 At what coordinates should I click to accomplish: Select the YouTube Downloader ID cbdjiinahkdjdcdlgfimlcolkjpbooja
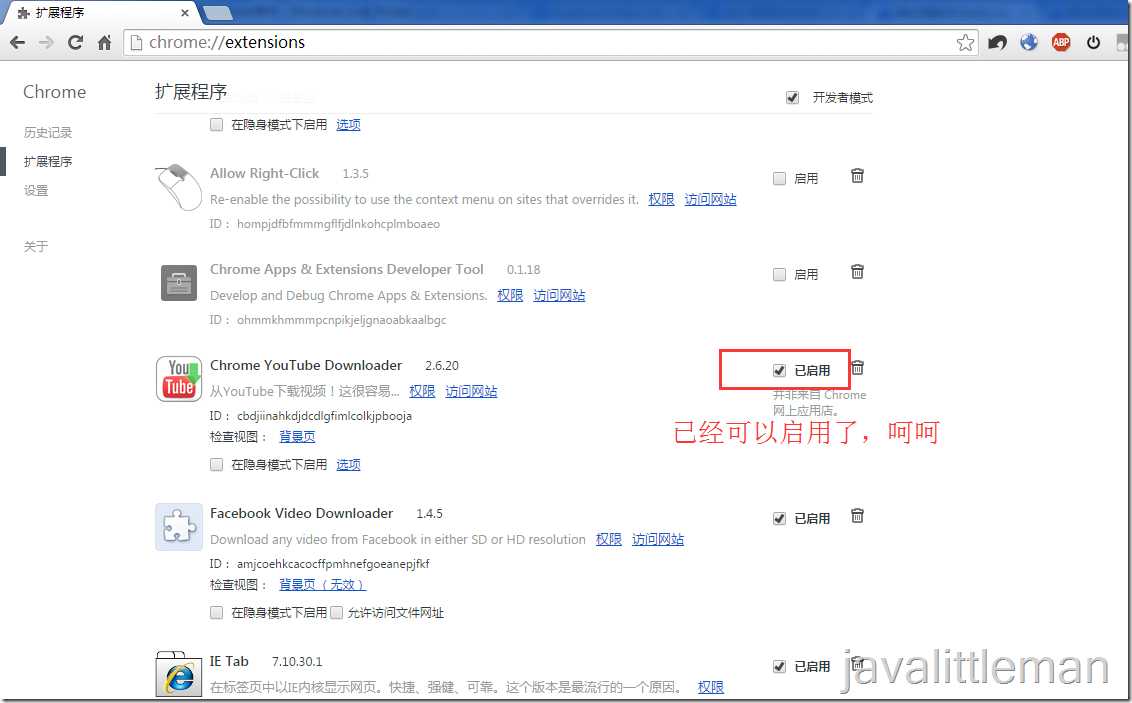point(324,416)
